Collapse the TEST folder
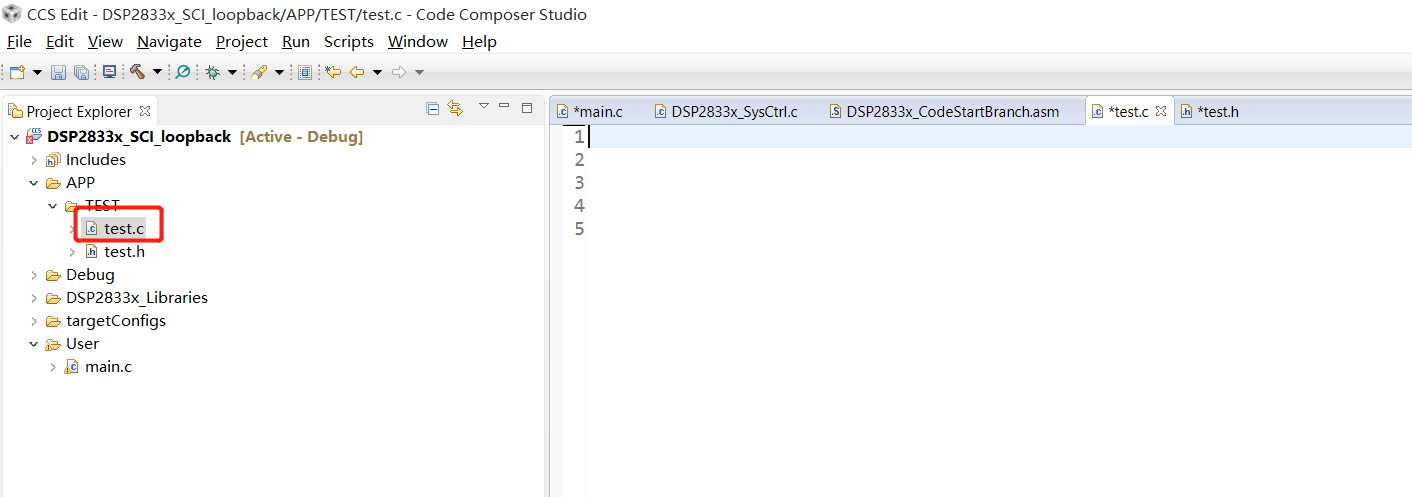The image size is (1412, 497). [52, 206]
